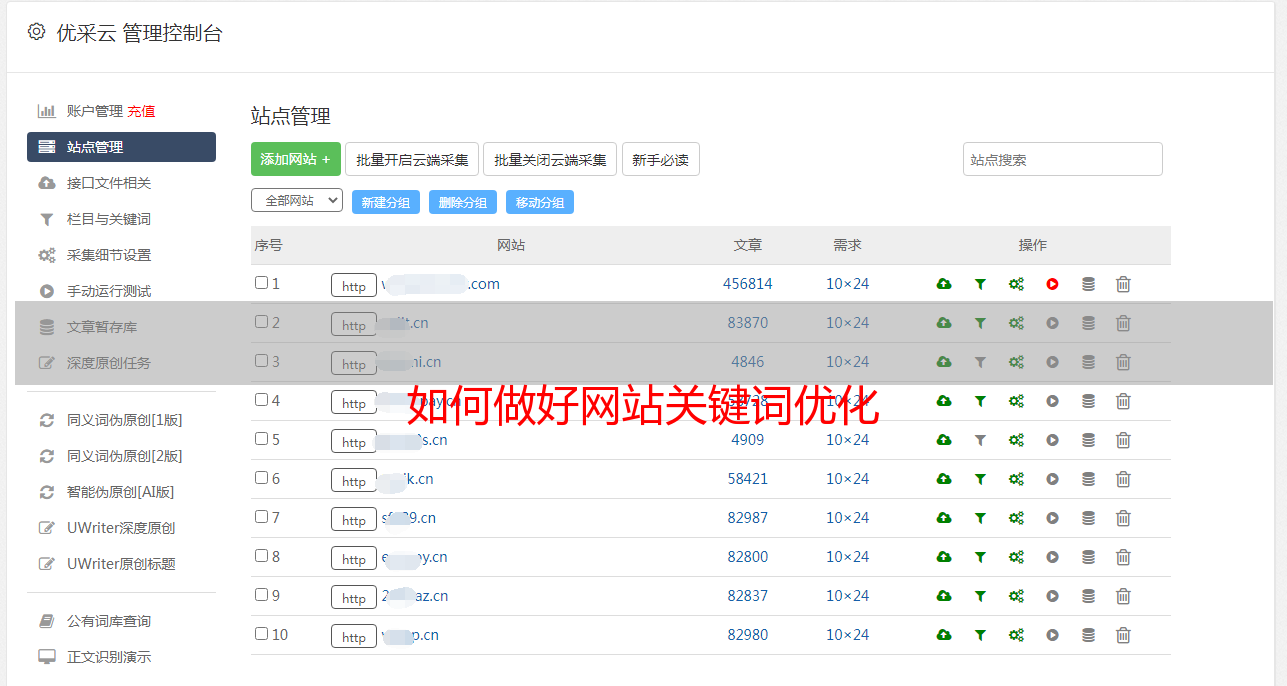Open the green filter icon in row 4

980,401
